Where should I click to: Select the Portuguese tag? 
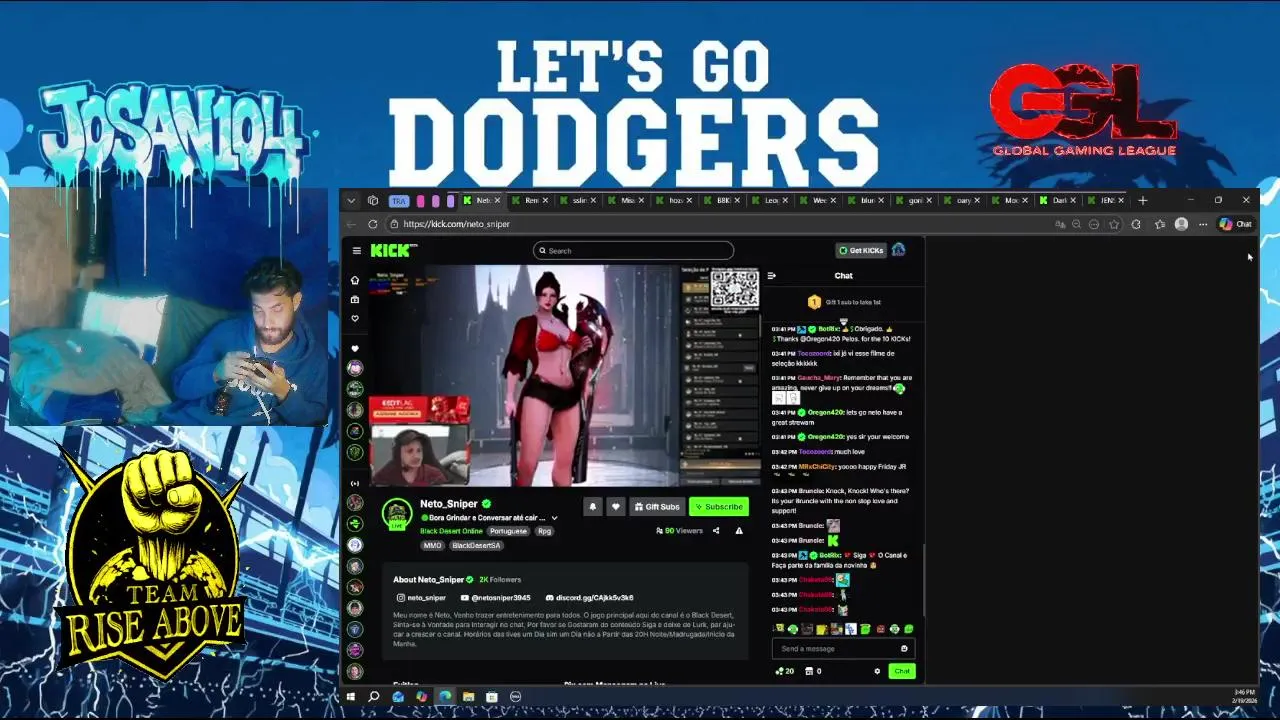(508, 531)
